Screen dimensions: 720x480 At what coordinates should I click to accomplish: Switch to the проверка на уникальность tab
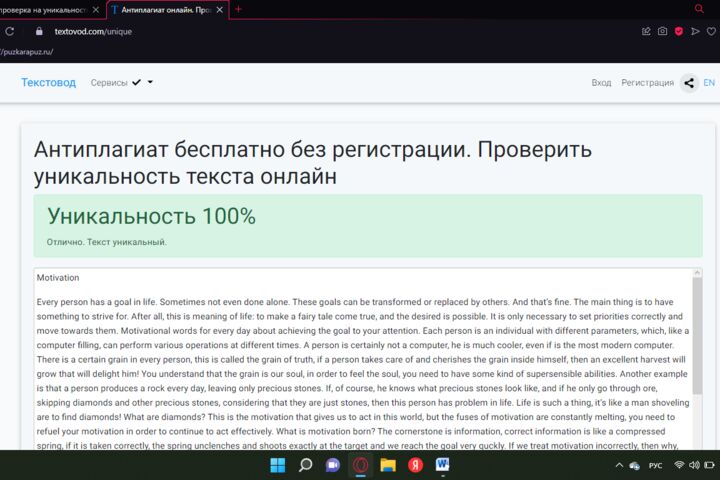pos(44,10)
